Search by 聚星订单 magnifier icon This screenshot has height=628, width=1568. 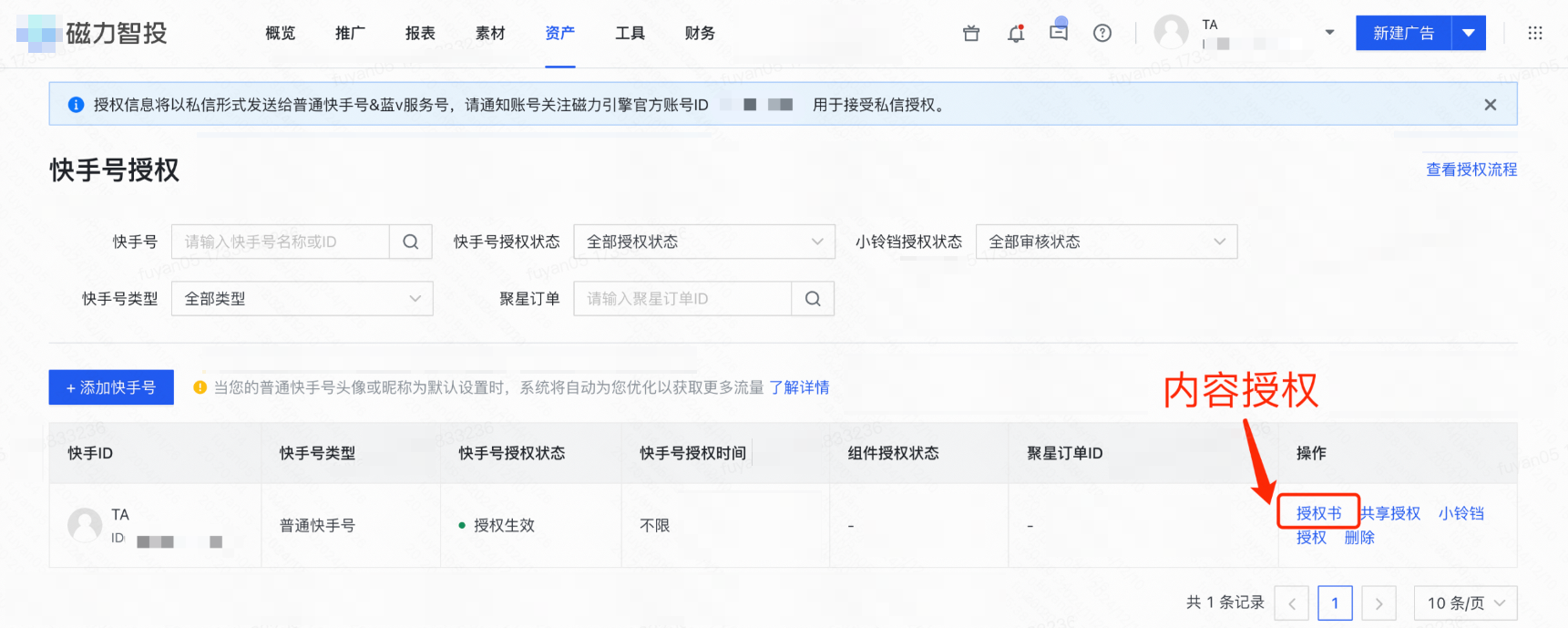[813, 298]
